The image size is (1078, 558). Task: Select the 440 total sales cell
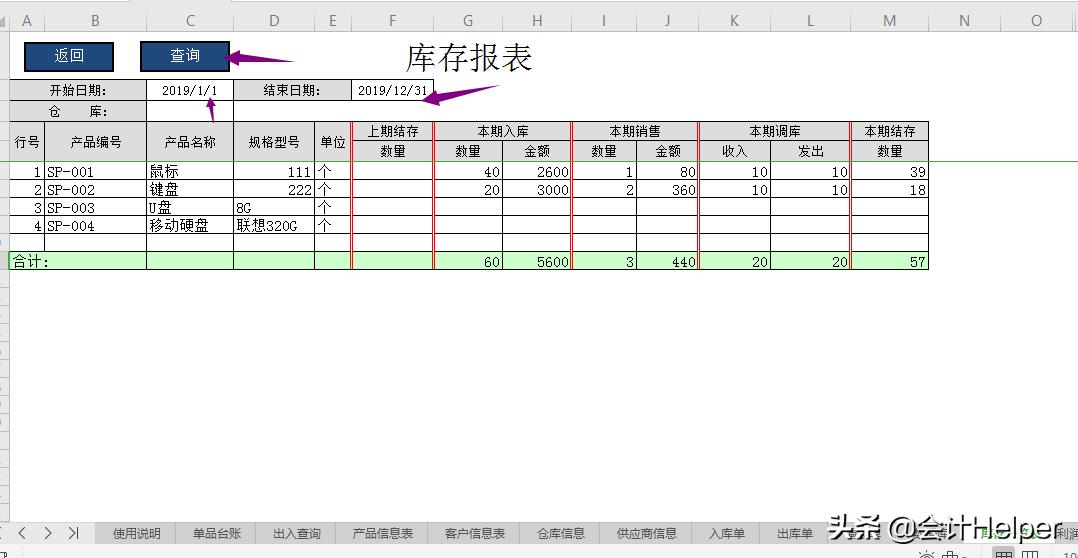point(667,261)
